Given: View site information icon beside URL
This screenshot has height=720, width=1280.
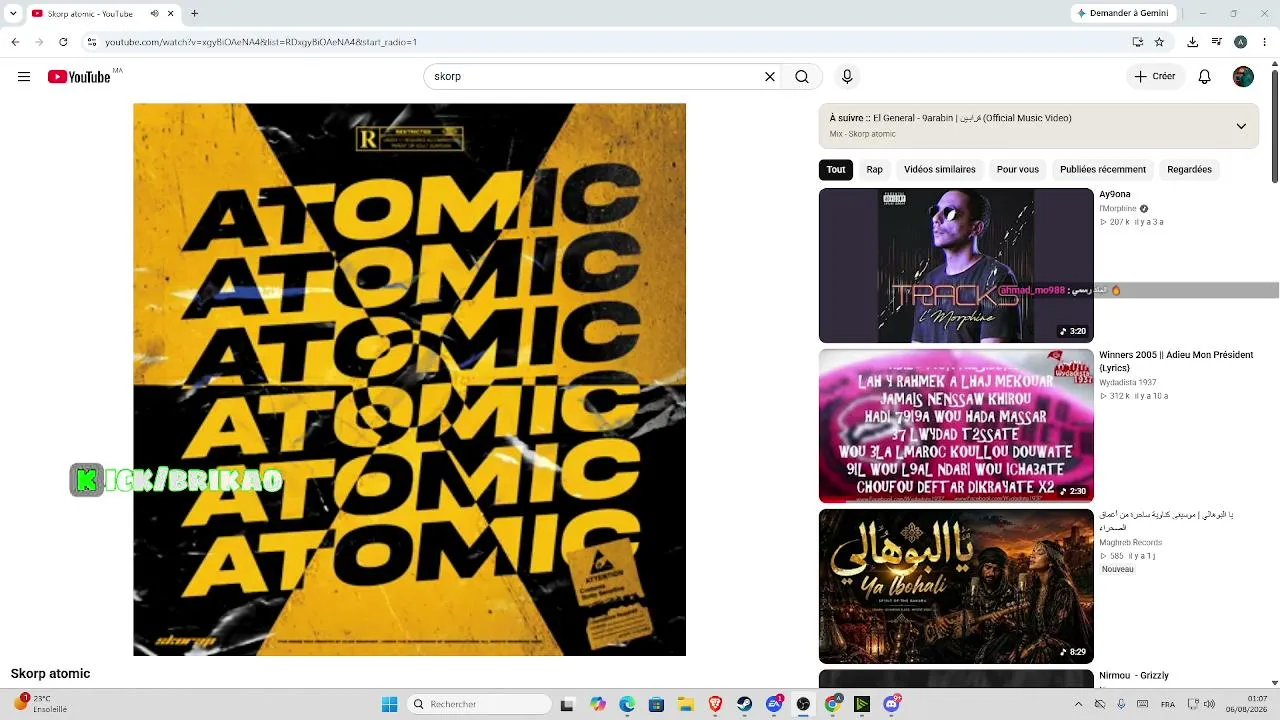Looking at the screenshot, I should [92, 42].
